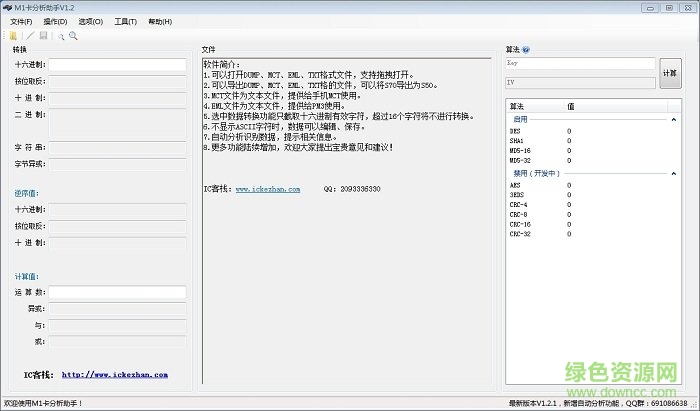The width and height of the screenshot is (700, 411).
Task: Click the 运算数 input field
Action: coord(118,292)
